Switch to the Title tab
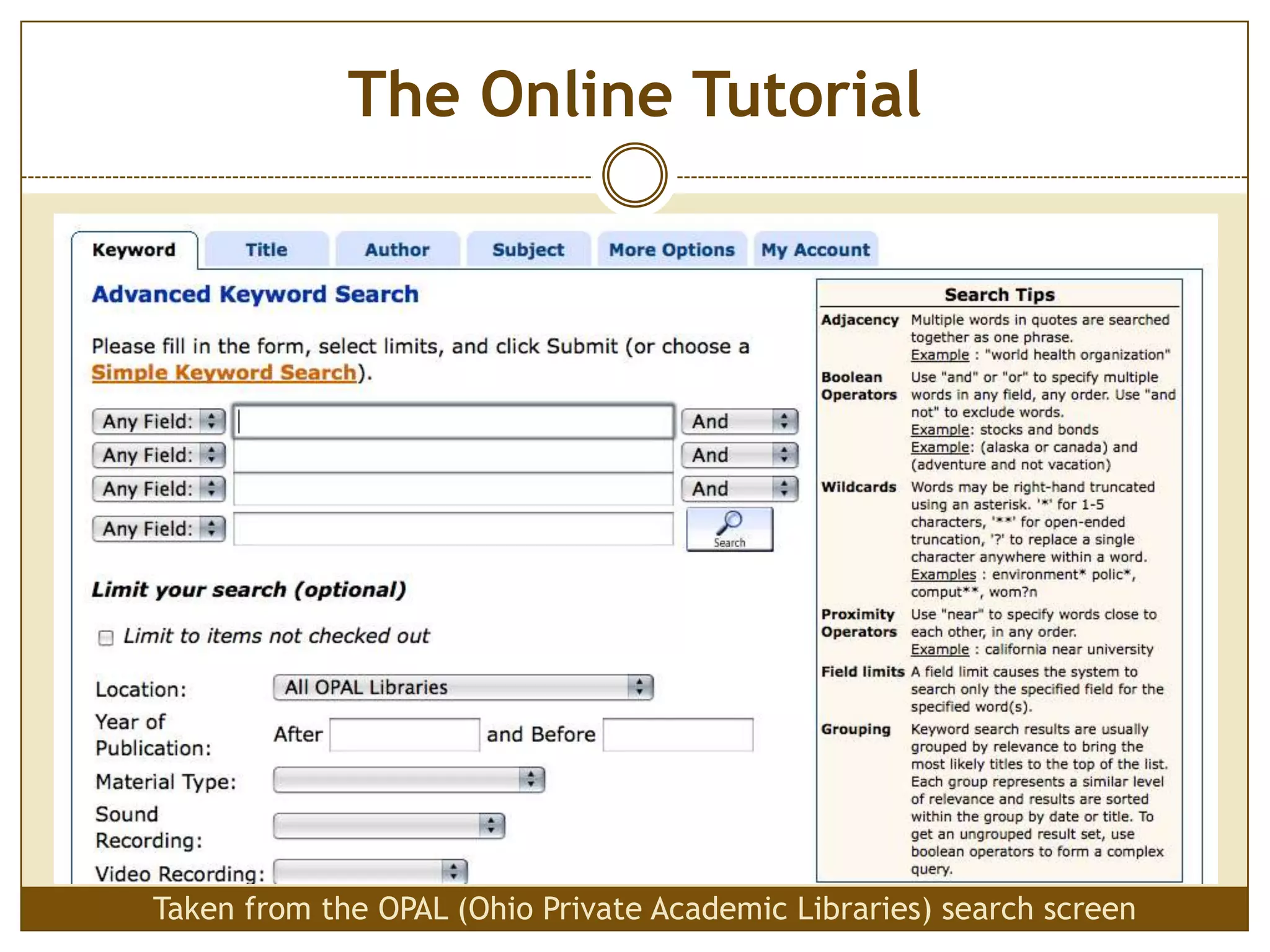Viewport: 1270px width, 952px height. point(267,250)
